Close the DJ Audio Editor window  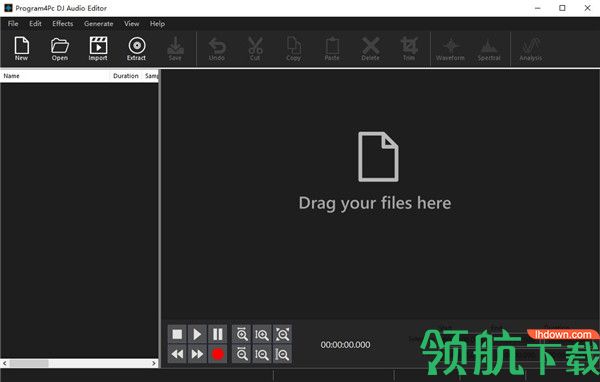587,8
